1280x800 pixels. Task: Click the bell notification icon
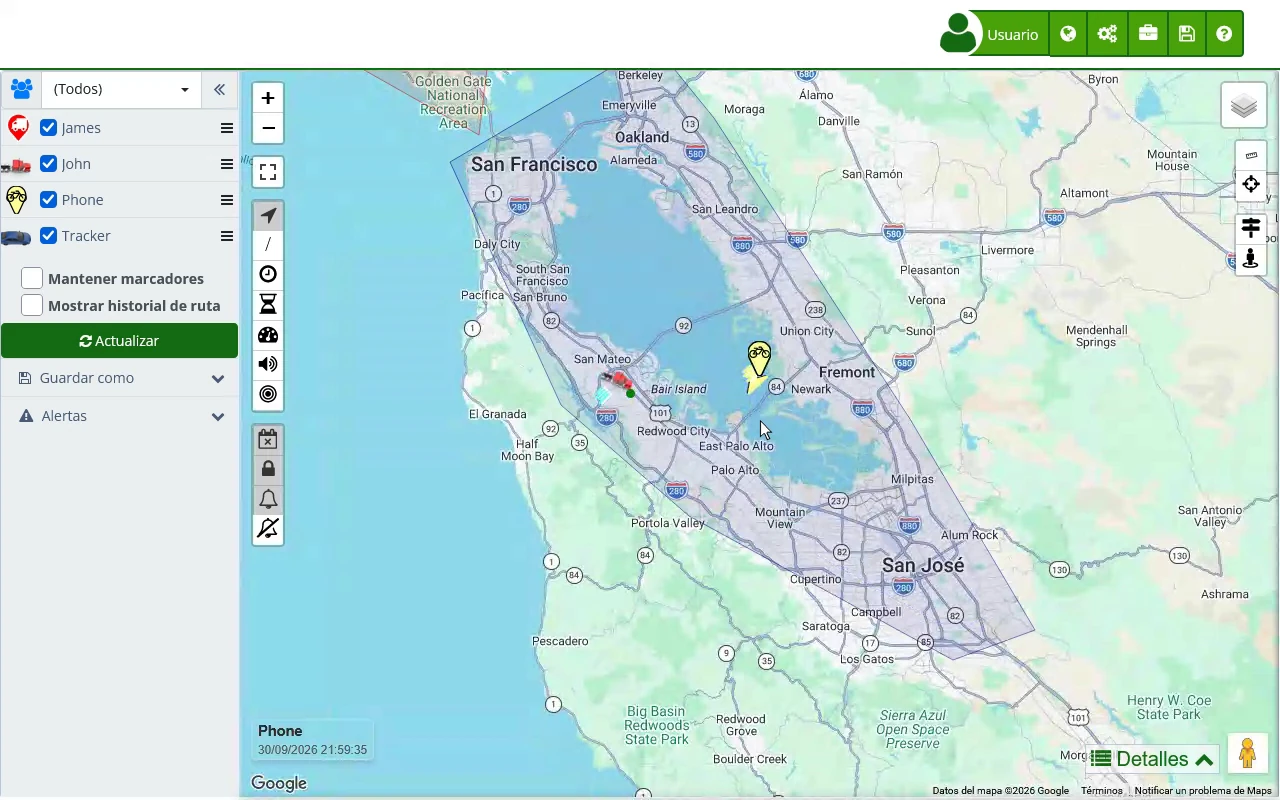pos(268,499)
